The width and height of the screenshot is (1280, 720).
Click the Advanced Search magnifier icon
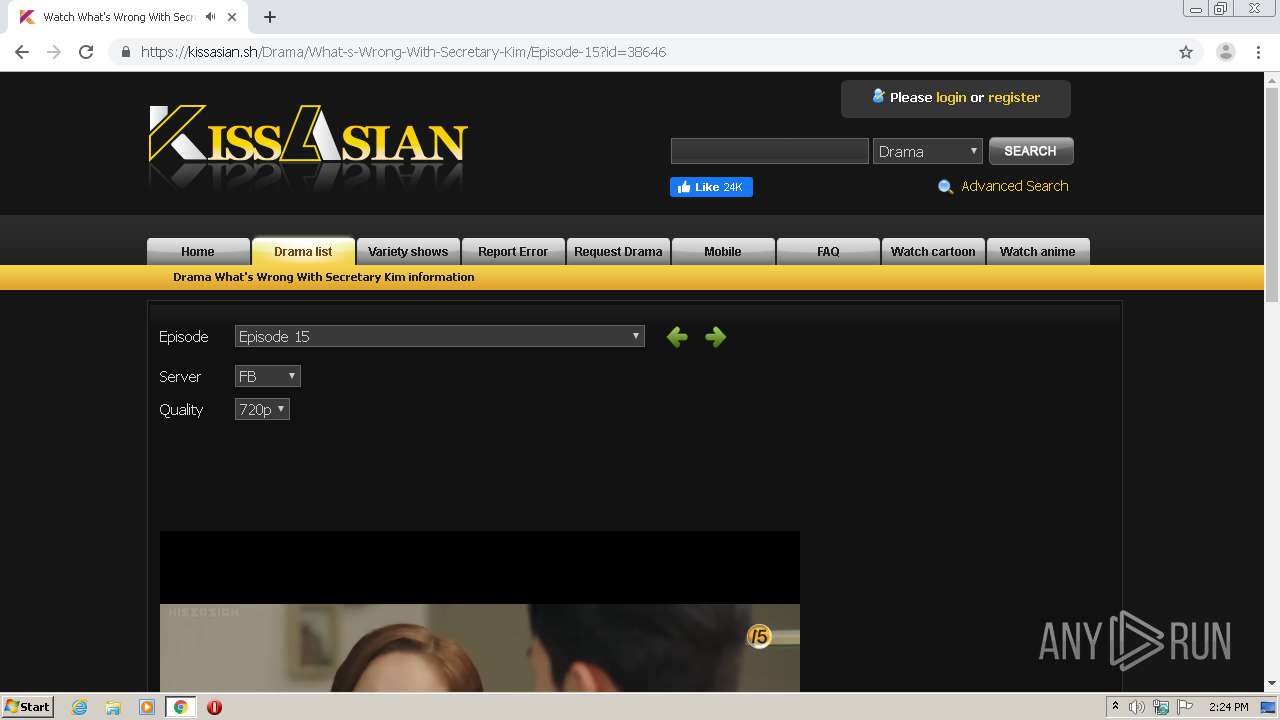(x=945, y=187)
